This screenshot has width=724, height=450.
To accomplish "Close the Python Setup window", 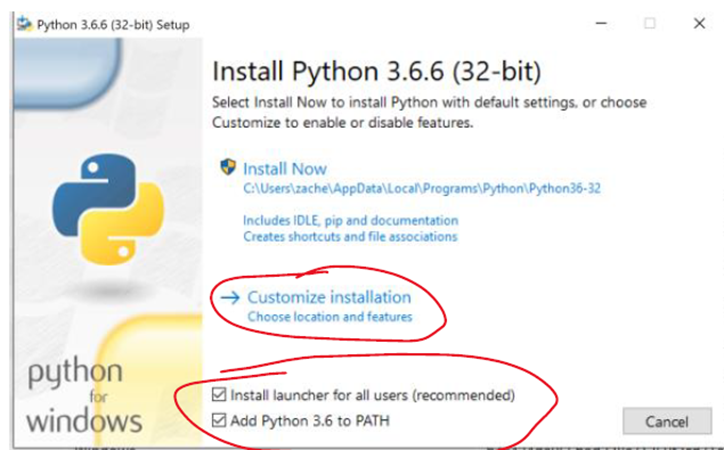I will click(699, 23).
